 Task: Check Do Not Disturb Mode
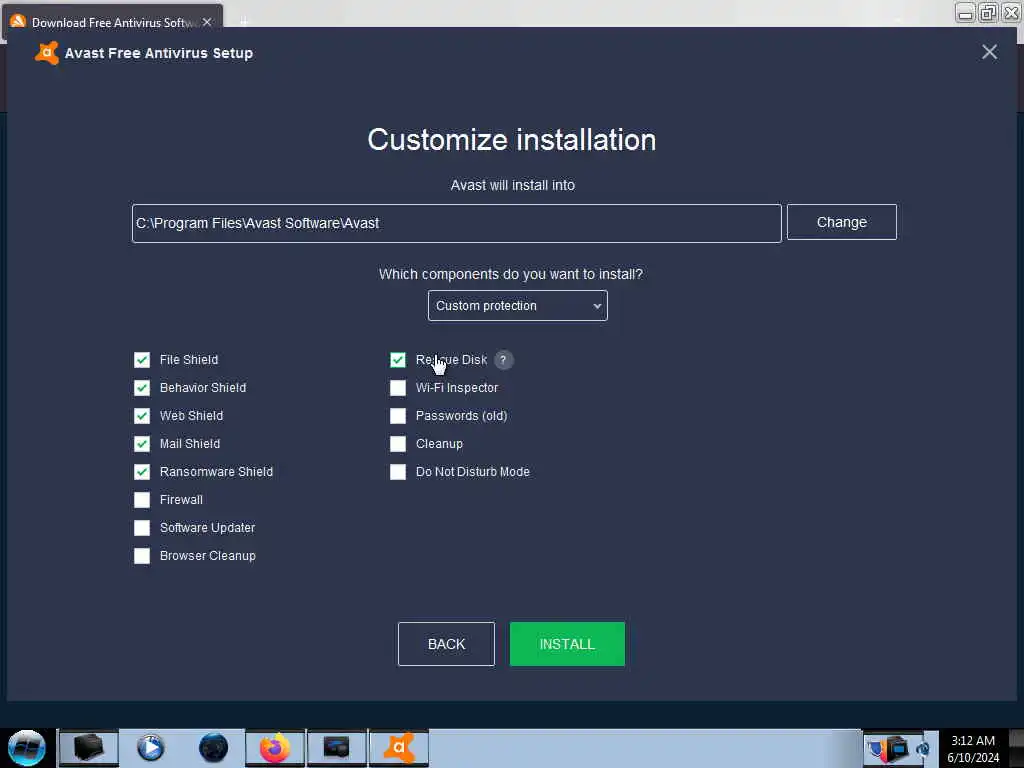[398, 472]
